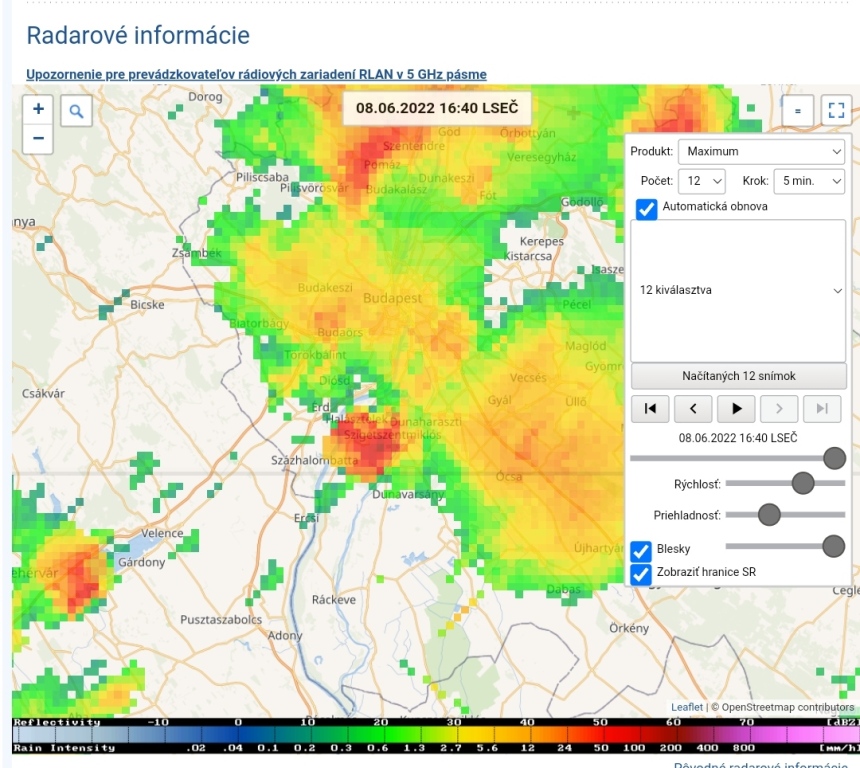This screenshot has height=768, width=860.
Task: Open the Produkt dropdown showing Maximum
Action: (x=761, y=152)
